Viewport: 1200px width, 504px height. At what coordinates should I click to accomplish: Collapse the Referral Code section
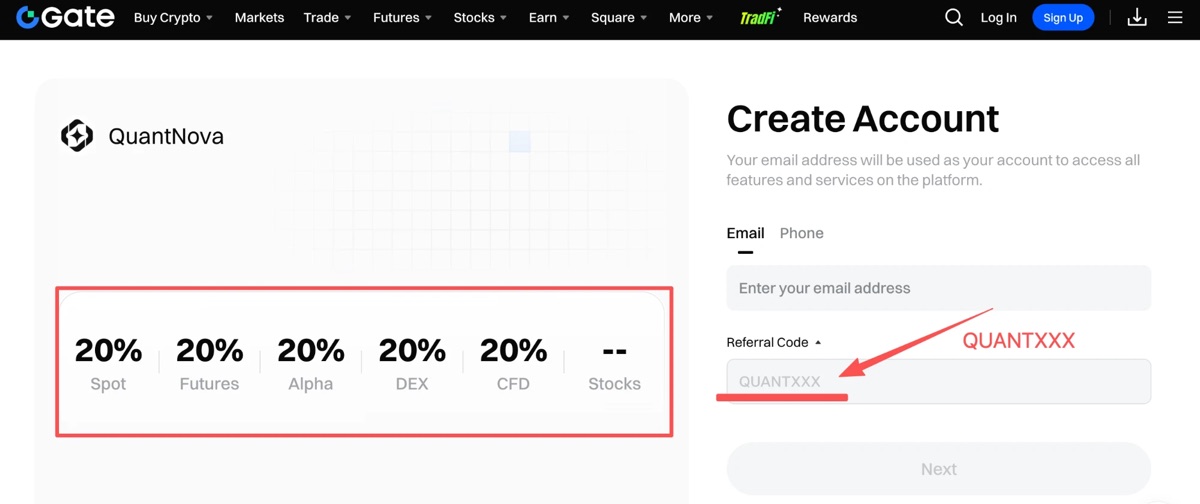774,342
